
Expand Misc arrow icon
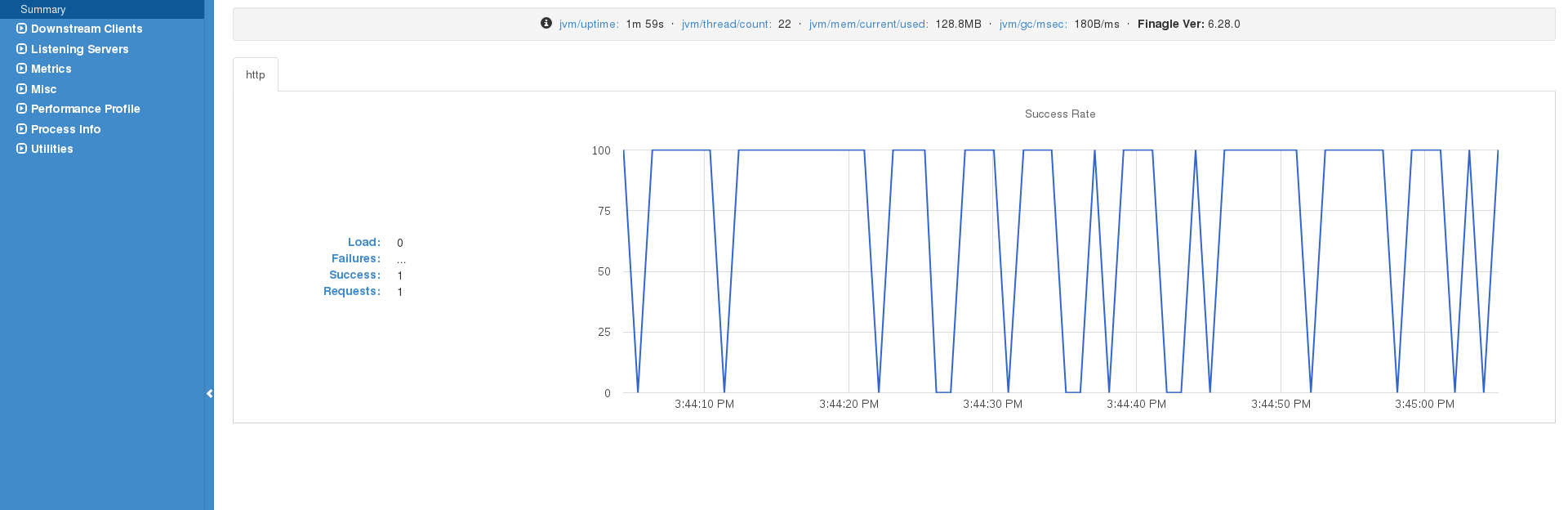point(22,89)
